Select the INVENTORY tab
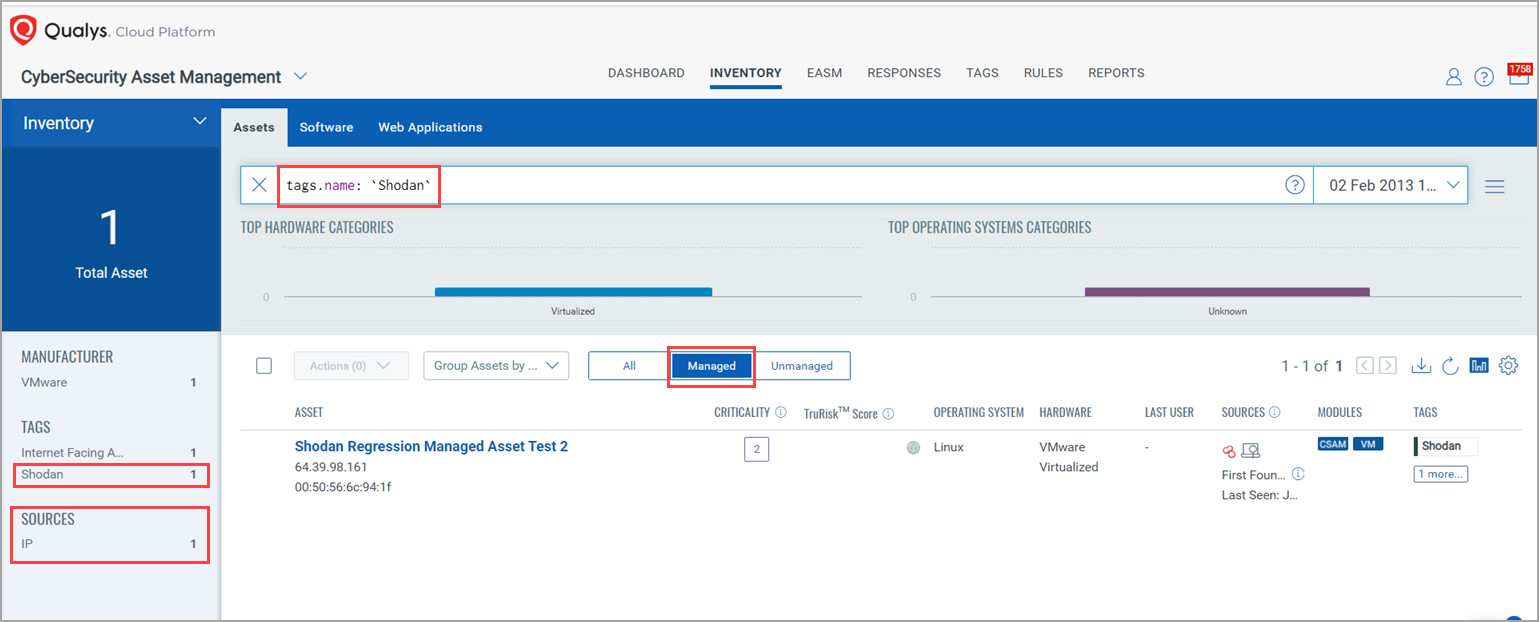Viewport: 1539px width, 622px height. (x=746, y=73)
